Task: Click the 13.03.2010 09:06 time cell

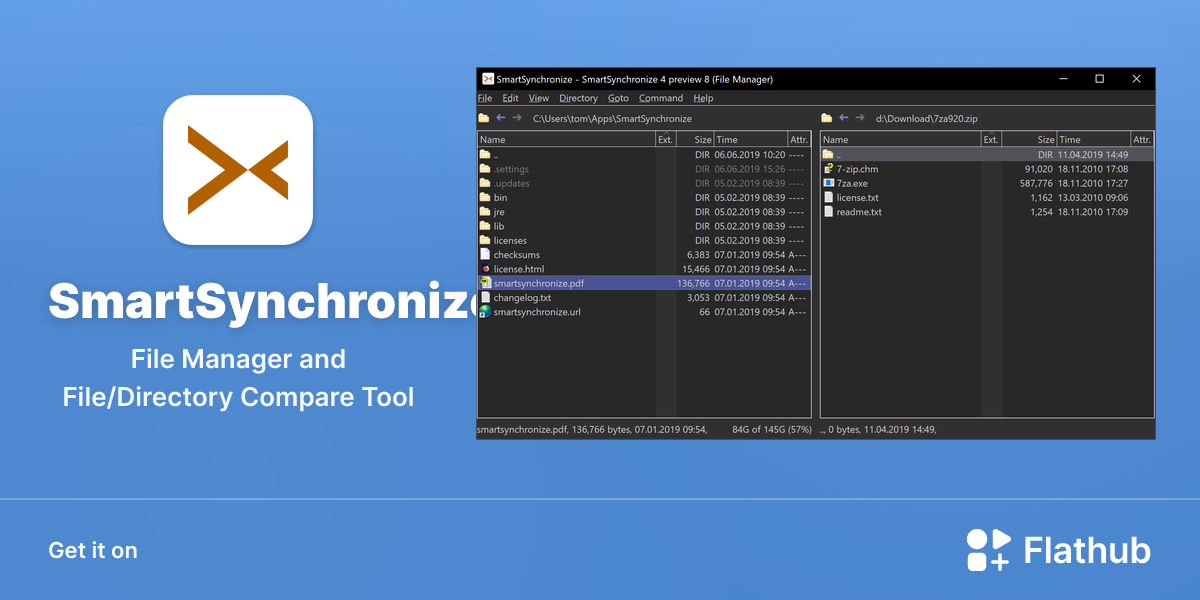Action: [x=1093, y=198]
